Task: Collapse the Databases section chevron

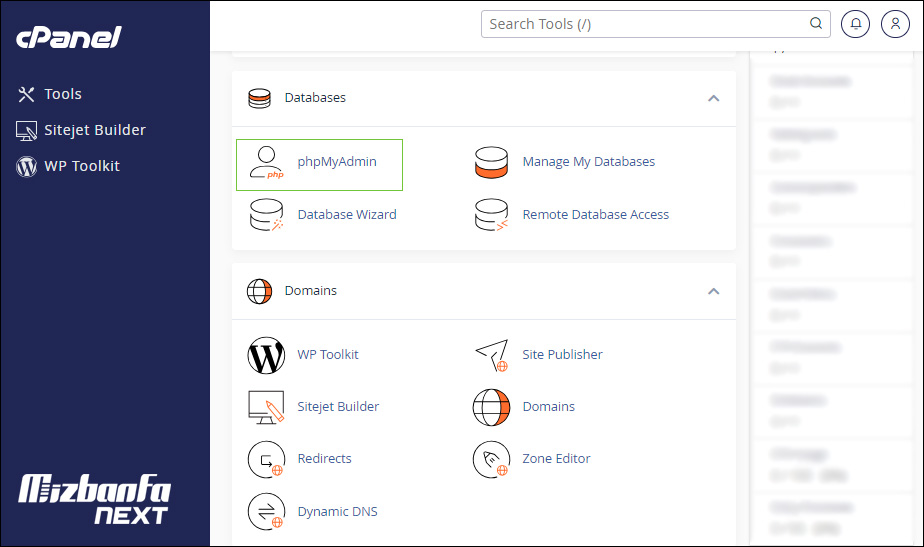Action: (x=714, y=98)
